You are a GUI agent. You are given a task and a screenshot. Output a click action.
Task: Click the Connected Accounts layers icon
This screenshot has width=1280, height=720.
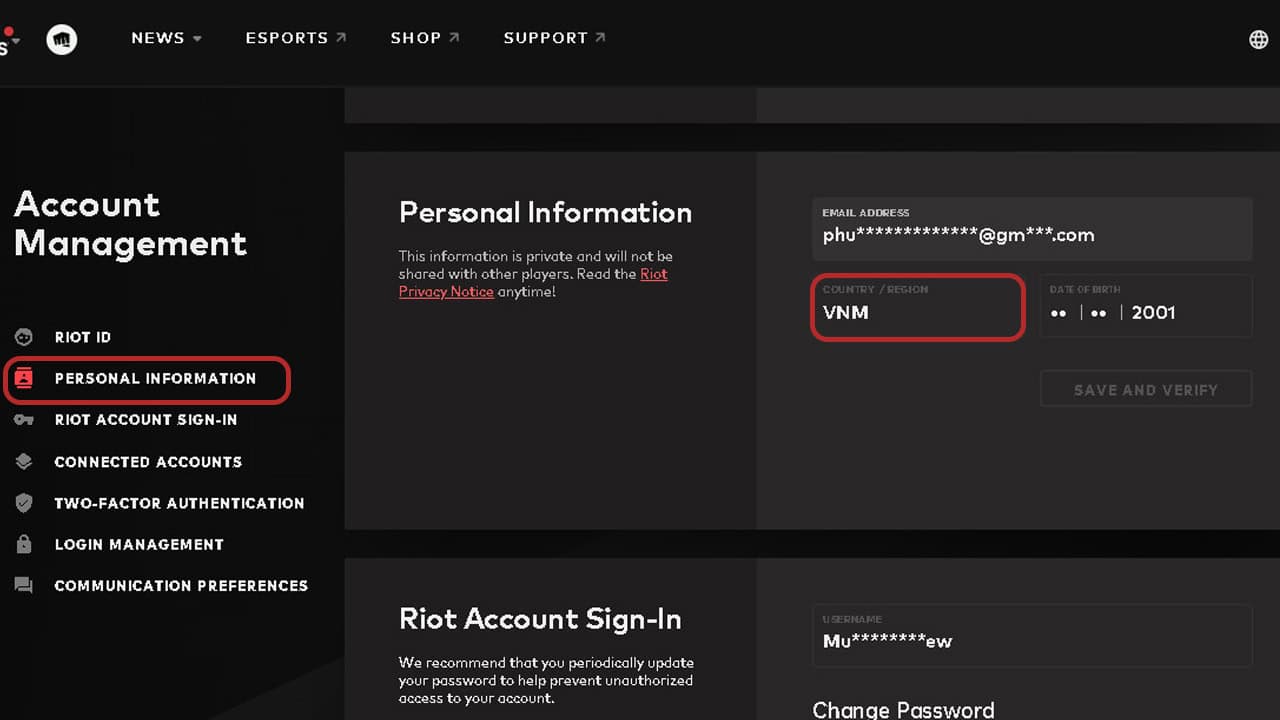coord(24,461)
